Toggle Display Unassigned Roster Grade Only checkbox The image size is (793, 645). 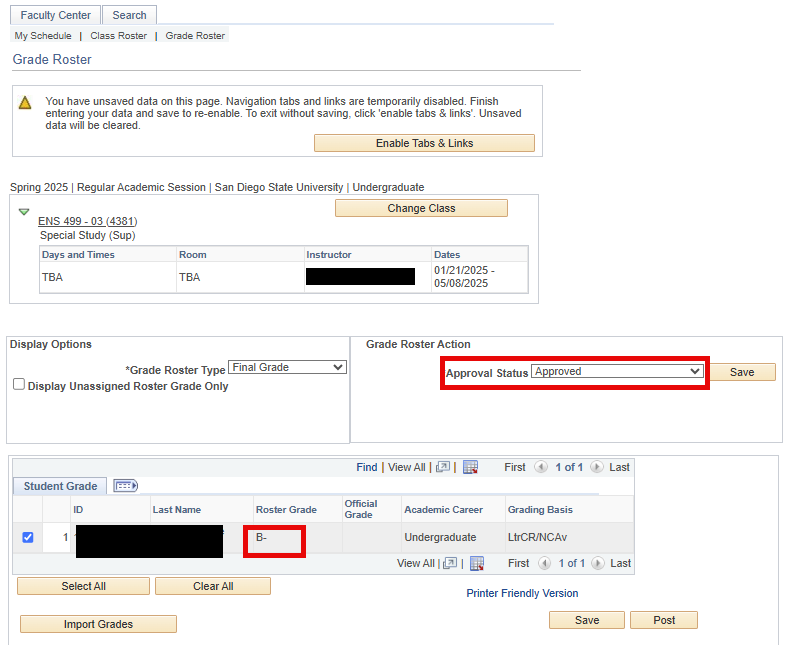click(x=19, y=384)
